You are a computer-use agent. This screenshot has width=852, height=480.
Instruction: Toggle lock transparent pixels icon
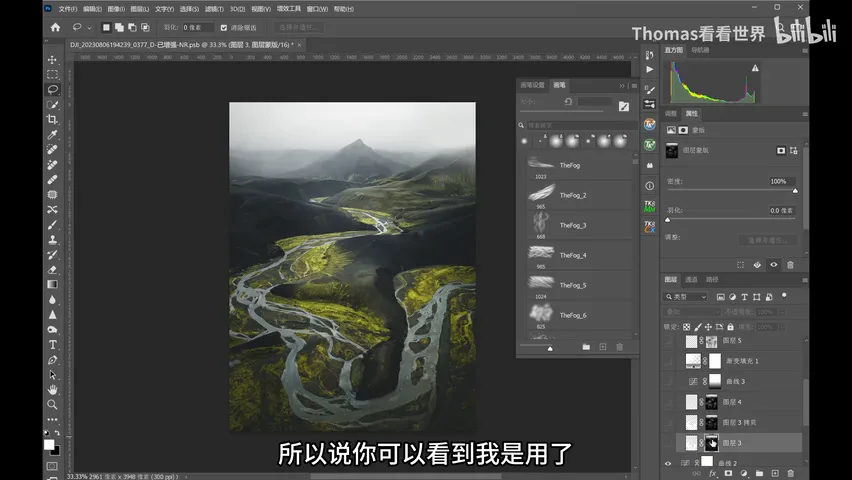[x=687, y=327]
